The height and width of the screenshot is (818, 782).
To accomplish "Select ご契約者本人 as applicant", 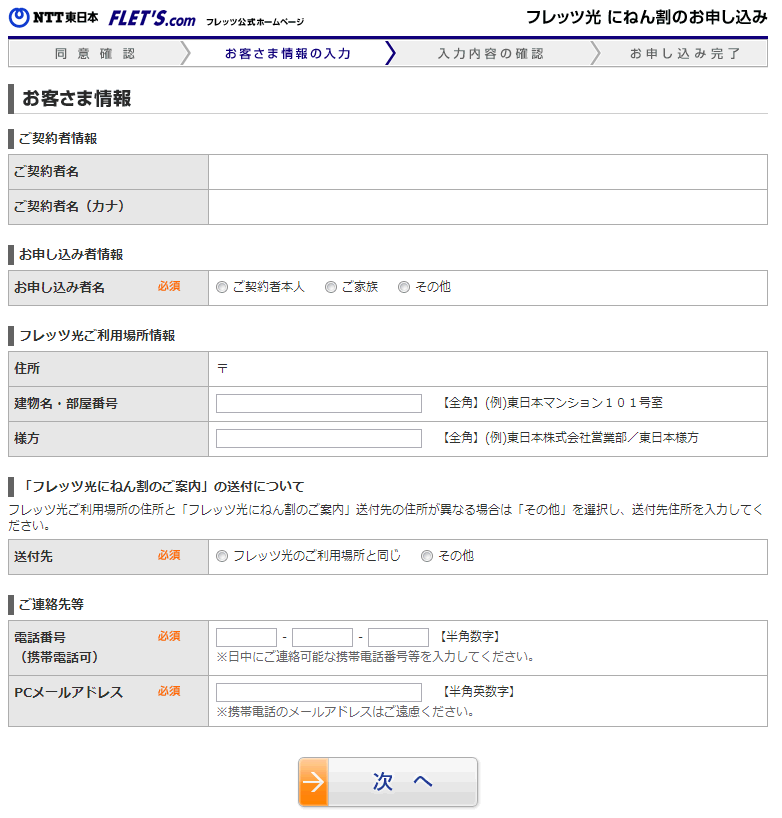I will pyautogui.click(x=222, y=287).
